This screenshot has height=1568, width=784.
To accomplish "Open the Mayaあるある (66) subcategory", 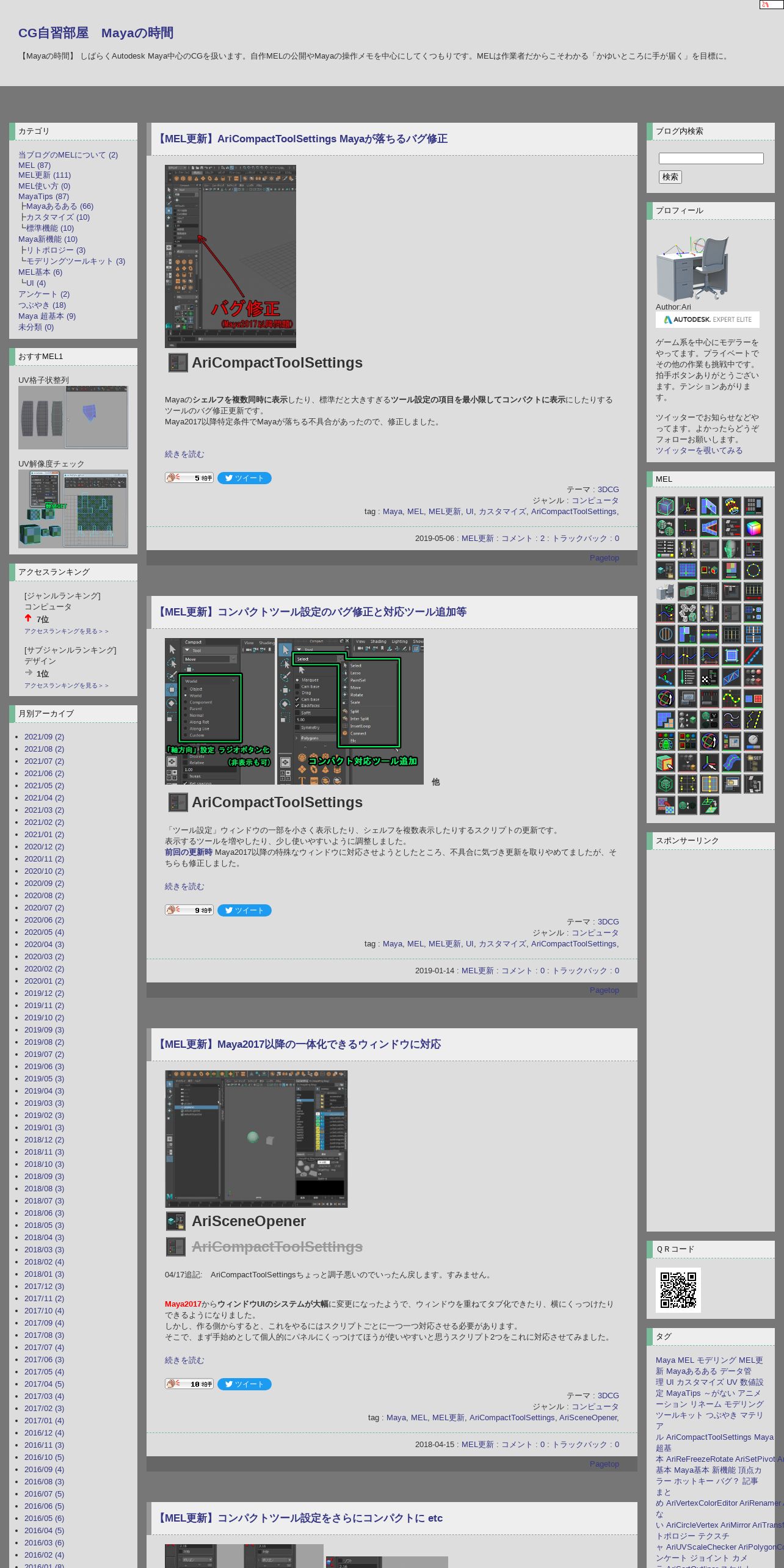I will pos(60,206).
